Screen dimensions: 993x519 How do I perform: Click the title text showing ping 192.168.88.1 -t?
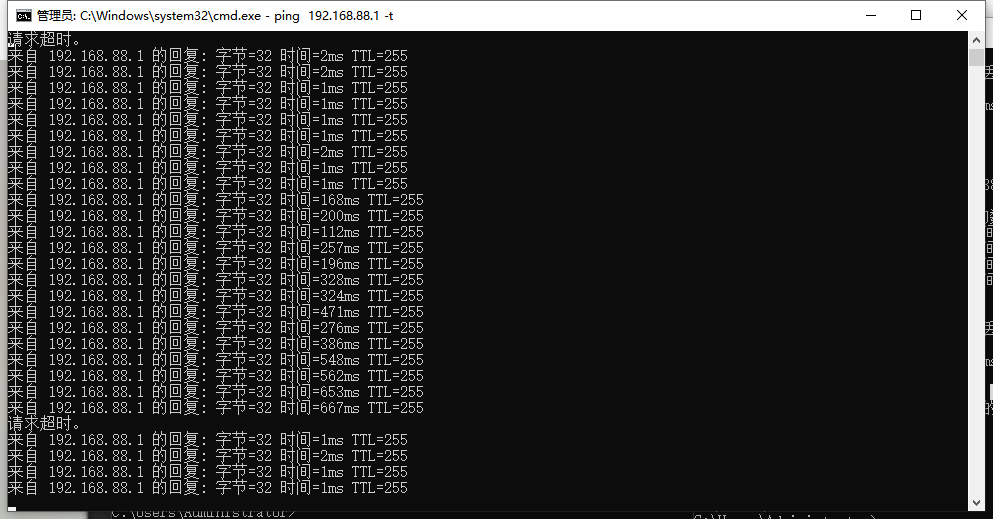pyautogui.click(x=334, y=16)
